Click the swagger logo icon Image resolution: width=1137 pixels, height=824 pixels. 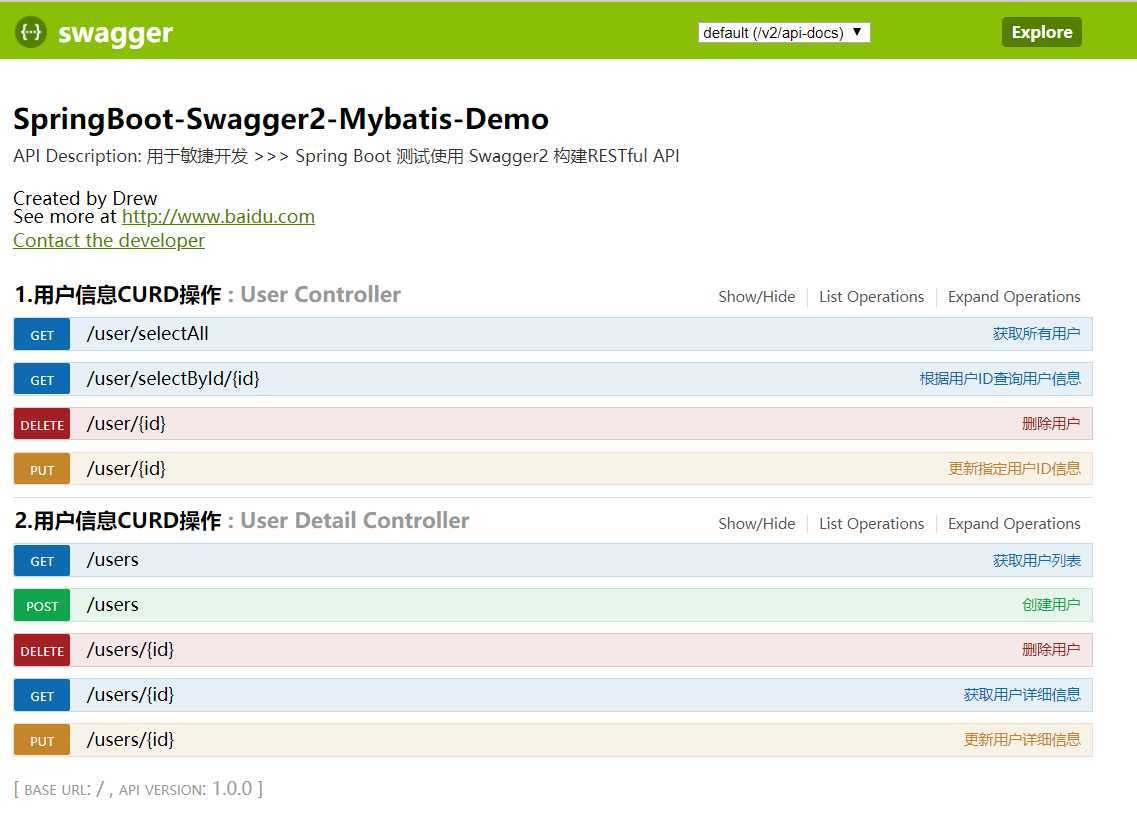coord(30,32)
